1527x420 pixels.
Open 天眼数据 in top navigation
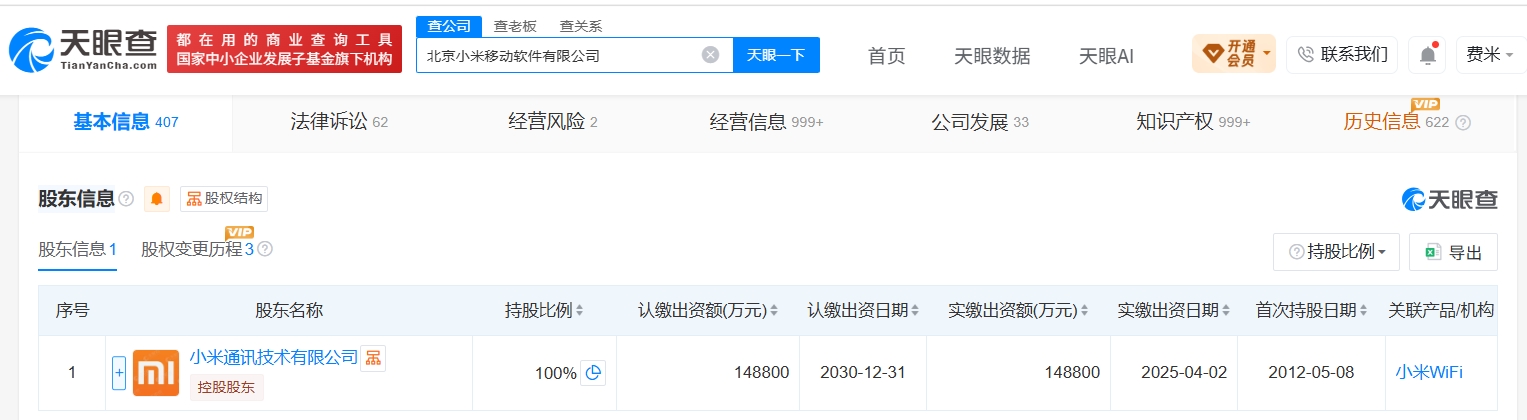(992, 55)
